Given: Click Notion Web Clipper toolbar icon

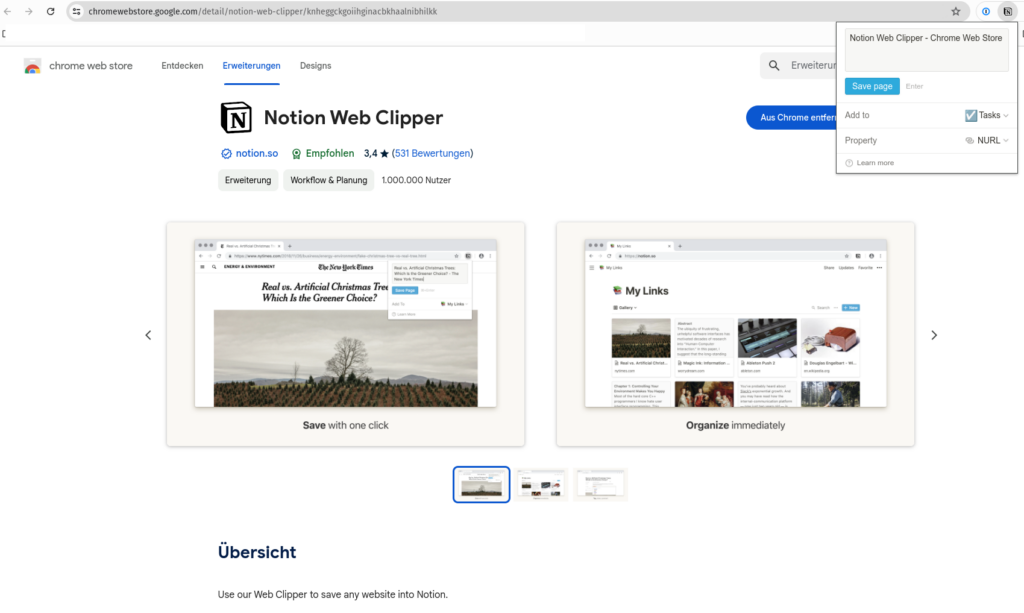Looking at the screenshot, I should [1008, 11].
